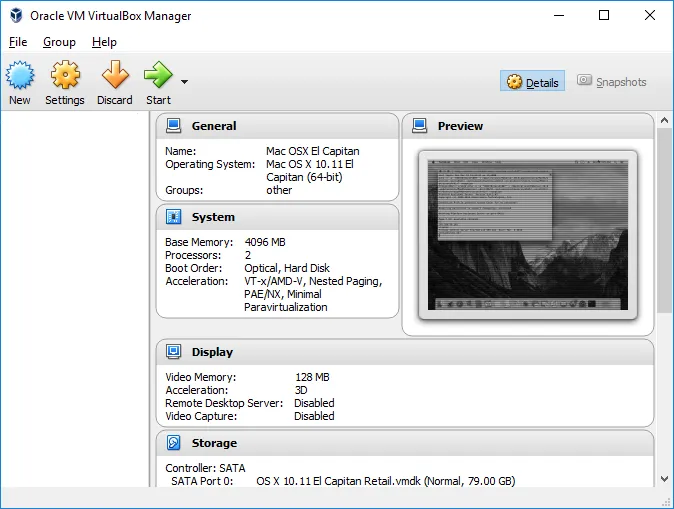Click the 'Mac OS X 10.11 El' operating system text

point(309,164)
